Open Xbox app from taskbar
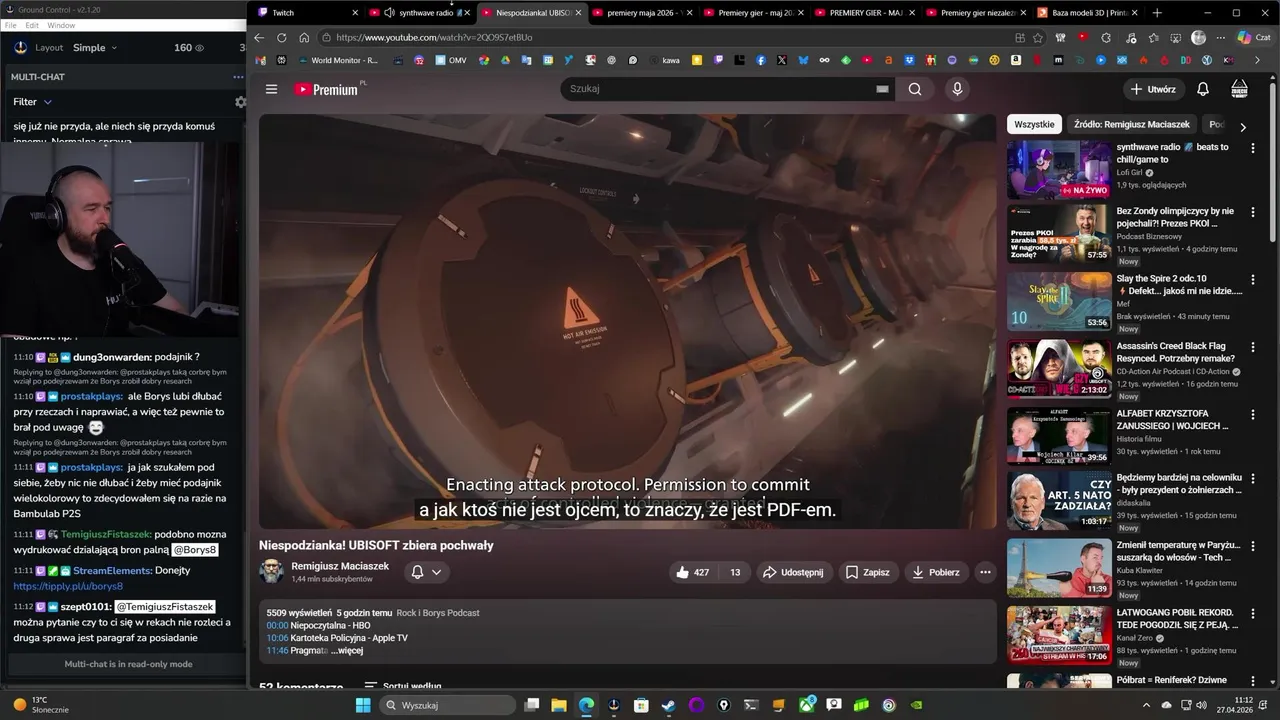Viewport: 1280px width, 720px height. [x=807, y=705]
